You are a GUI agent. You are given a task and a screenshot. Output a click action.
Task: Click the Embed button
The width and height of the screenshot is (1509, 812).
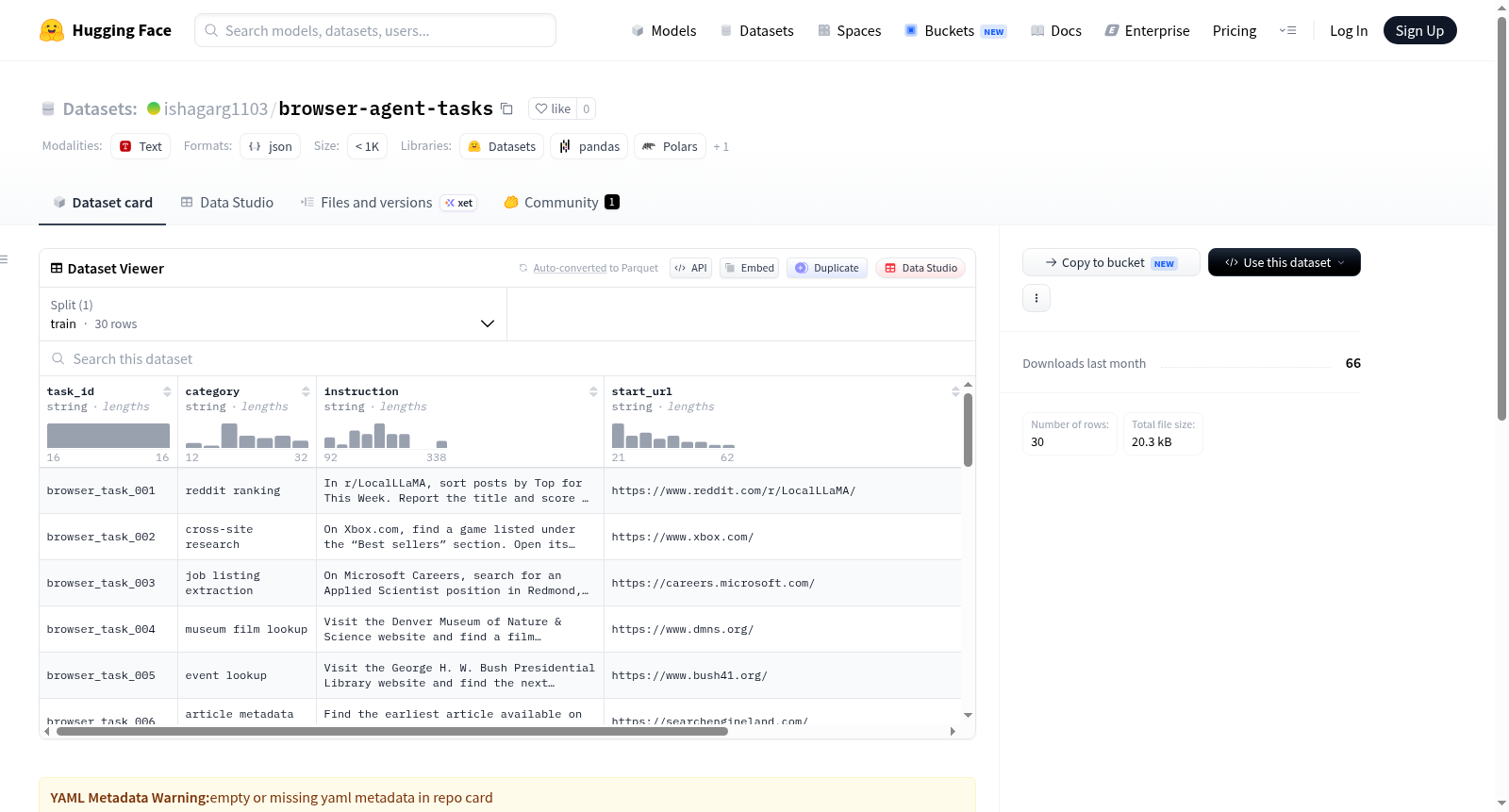[749, 268]
